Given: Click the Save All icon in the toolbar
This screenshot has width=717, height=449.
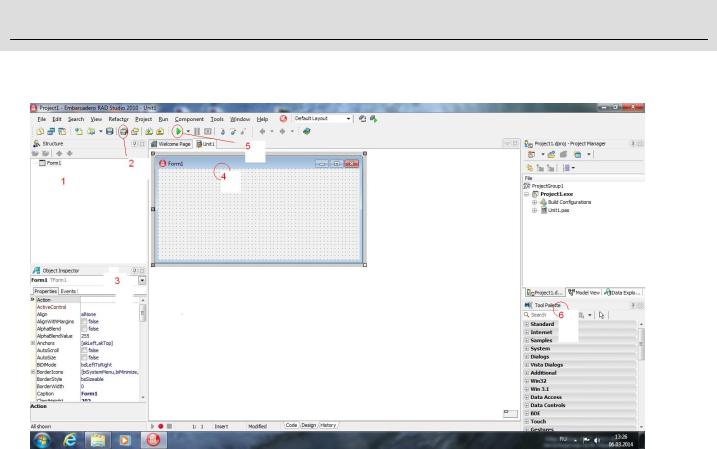Looking at the screenshot, I should 123,132.
